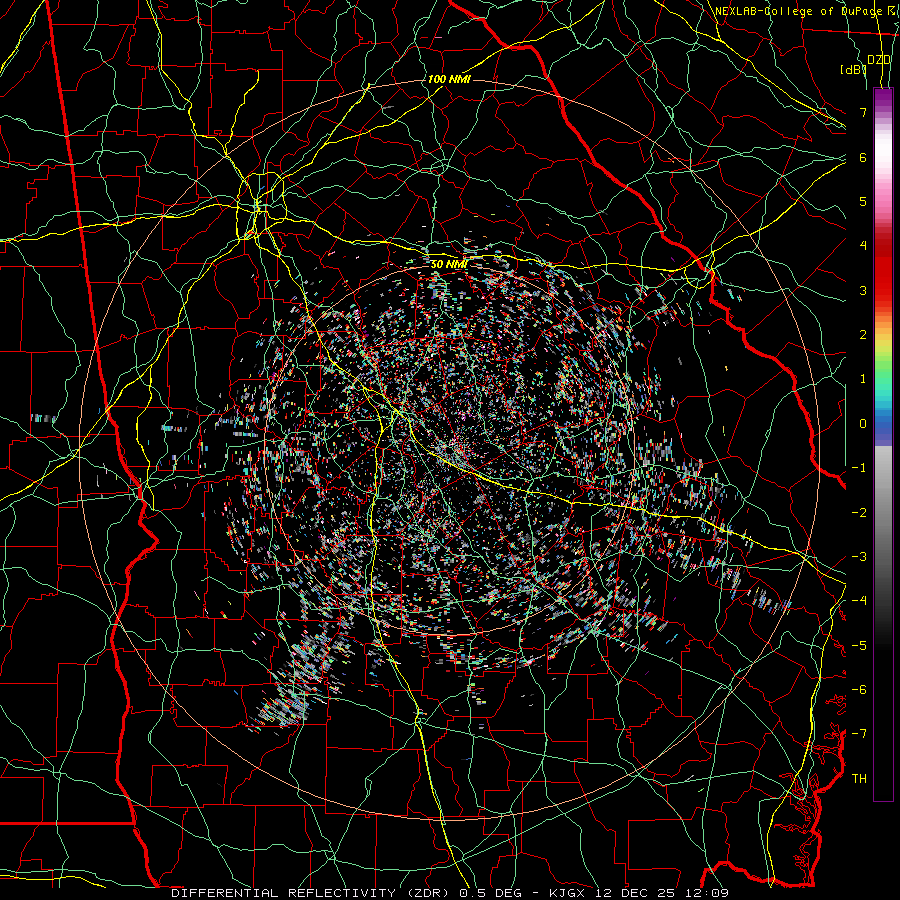900x900 pixels.
Task: Click the "6" value on the color scale
Action: point(863,157)
